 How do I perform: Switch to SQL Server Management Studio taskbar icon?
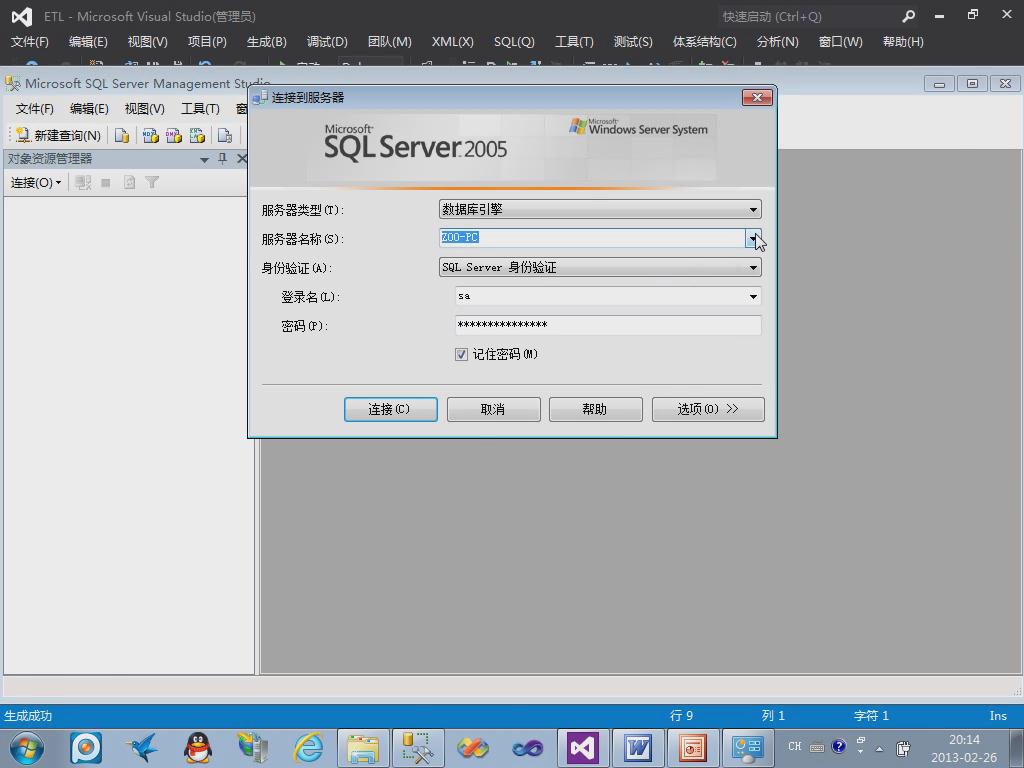pos(419,748)
